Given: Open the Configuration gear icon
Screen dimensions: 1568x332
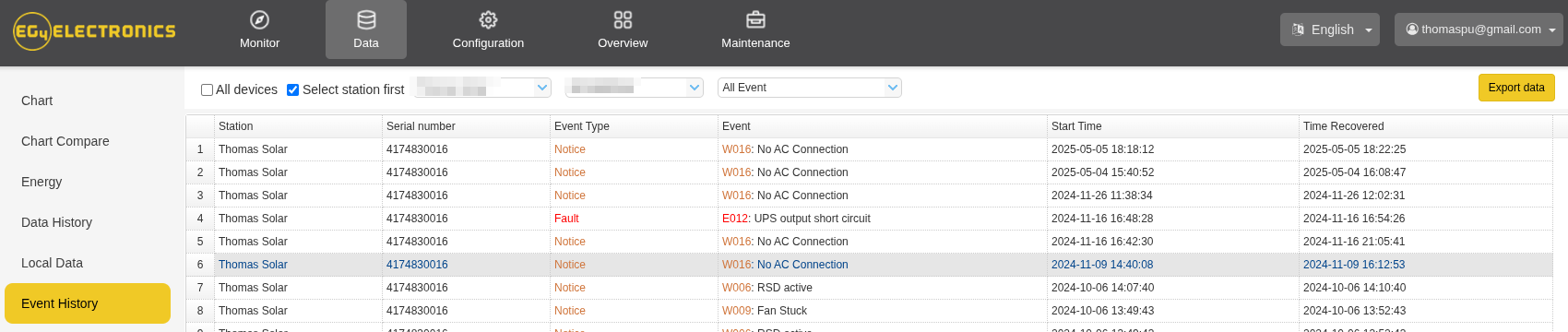Looking at the screenshot, I should point(488,19).
